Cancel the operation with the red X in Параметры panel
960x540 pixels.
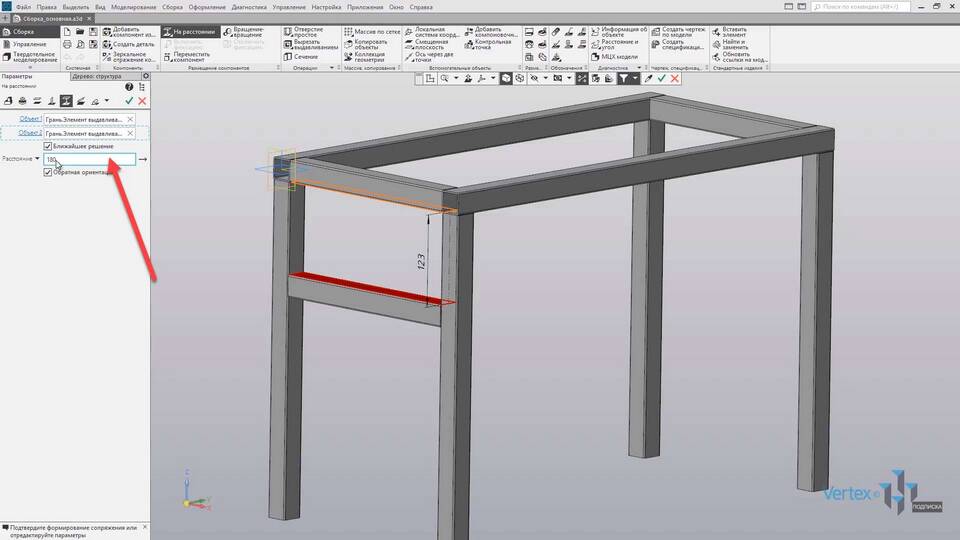142,101
